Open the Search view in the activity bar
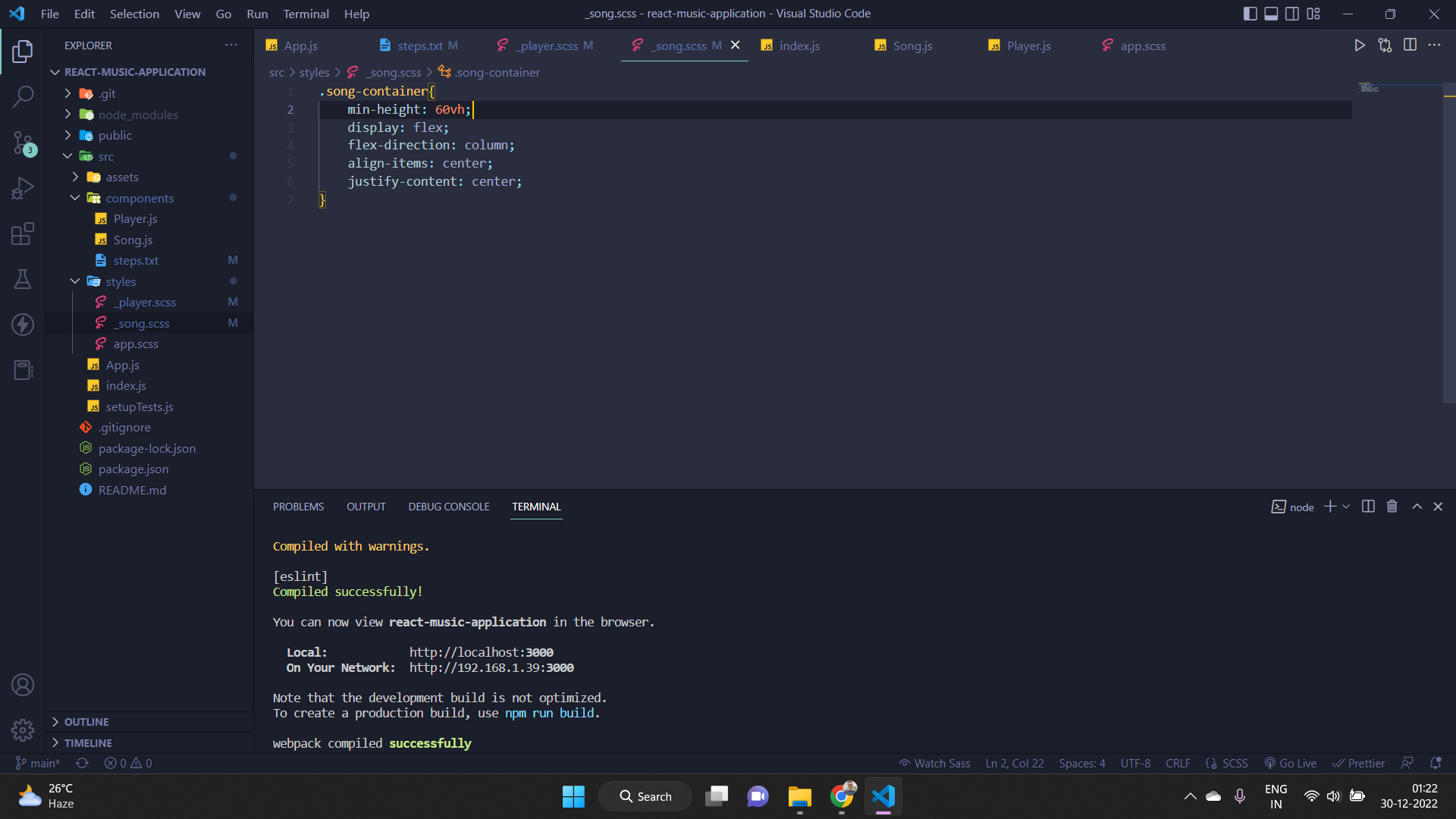This screenshot has width=1456, height=819. coord(23,97)
